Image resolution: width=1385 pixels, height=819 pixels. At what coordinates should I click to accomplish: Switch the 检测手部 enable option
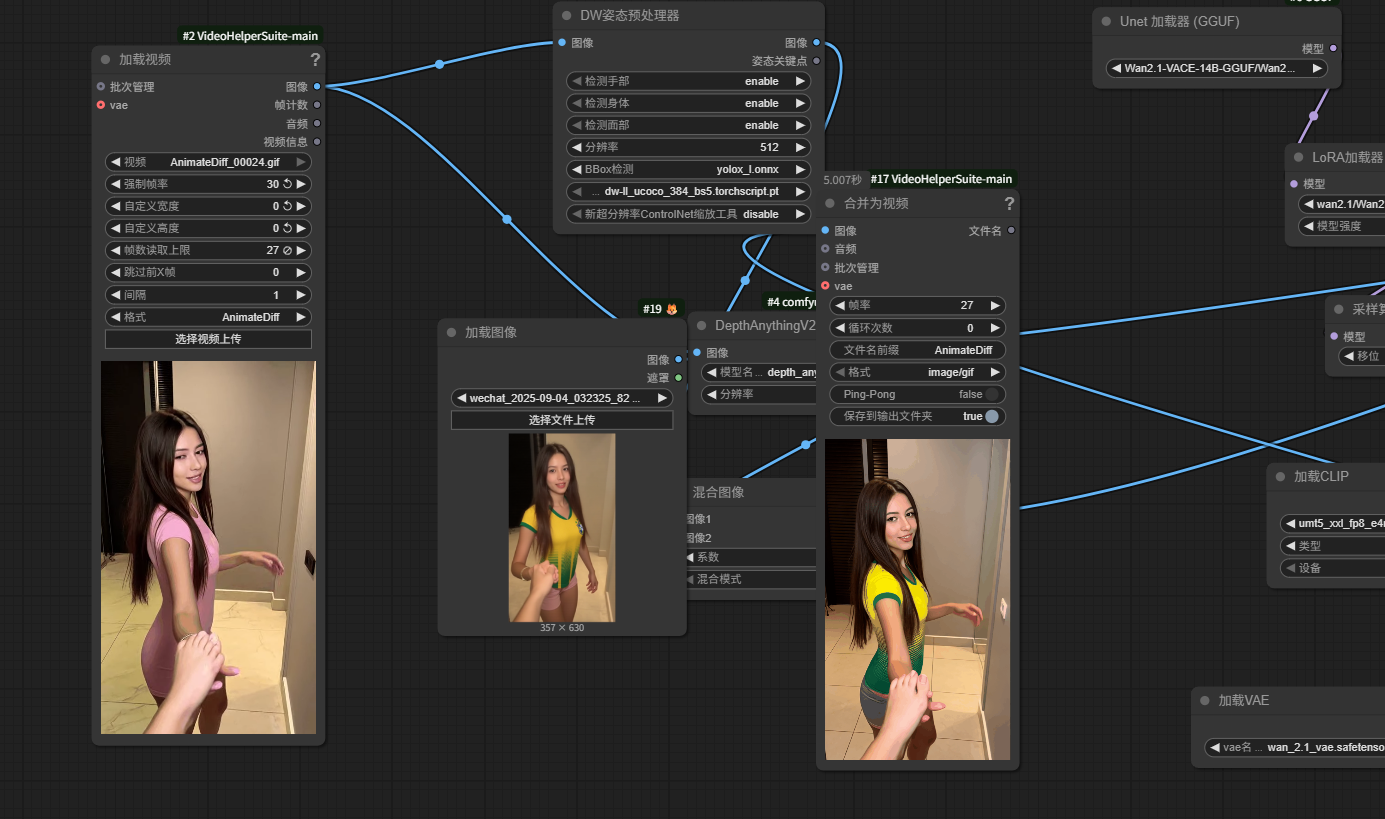tap(688, 81)
